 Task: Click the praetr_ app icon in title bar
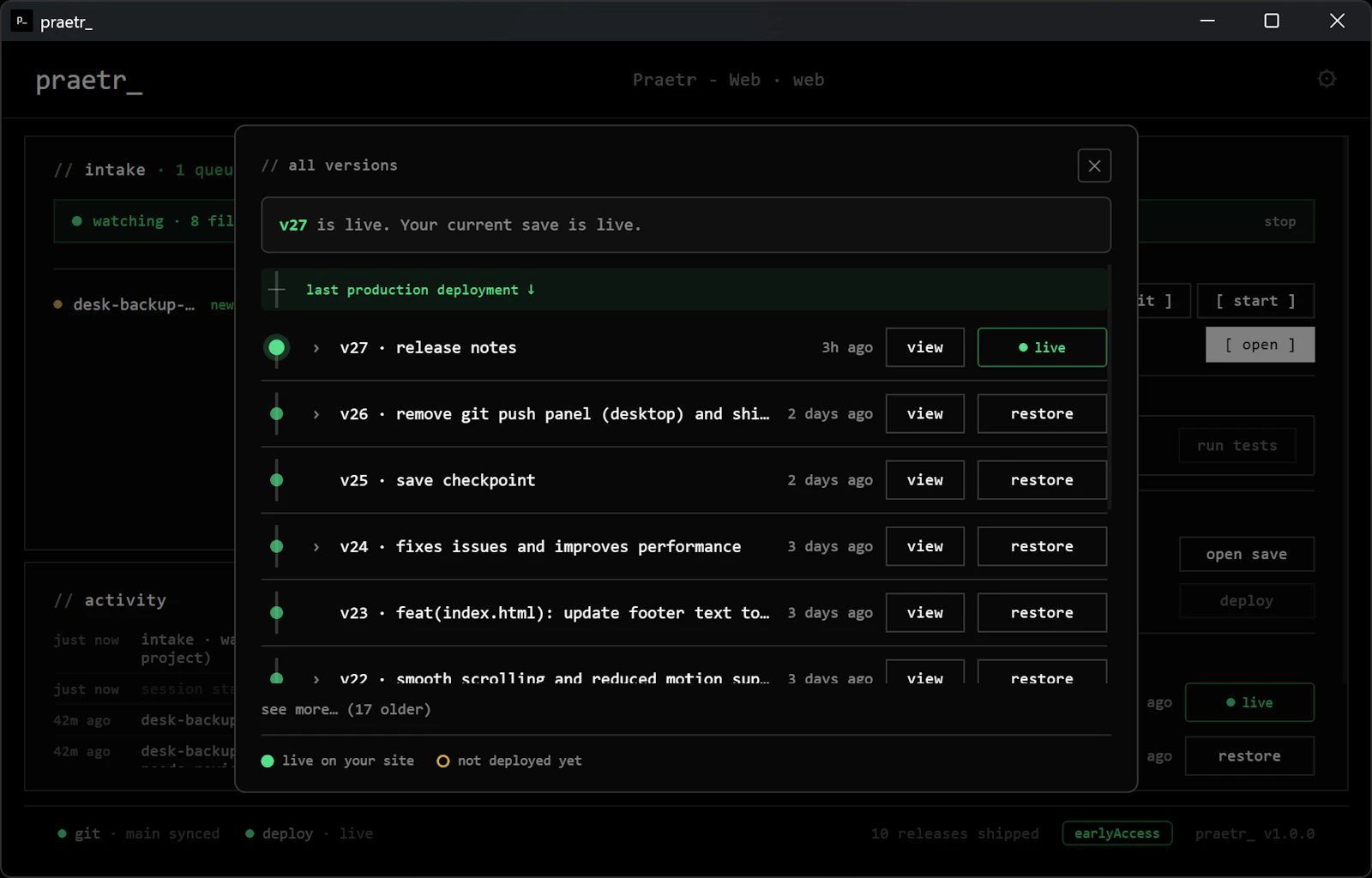pyautogui.click(x=21, y=21)
